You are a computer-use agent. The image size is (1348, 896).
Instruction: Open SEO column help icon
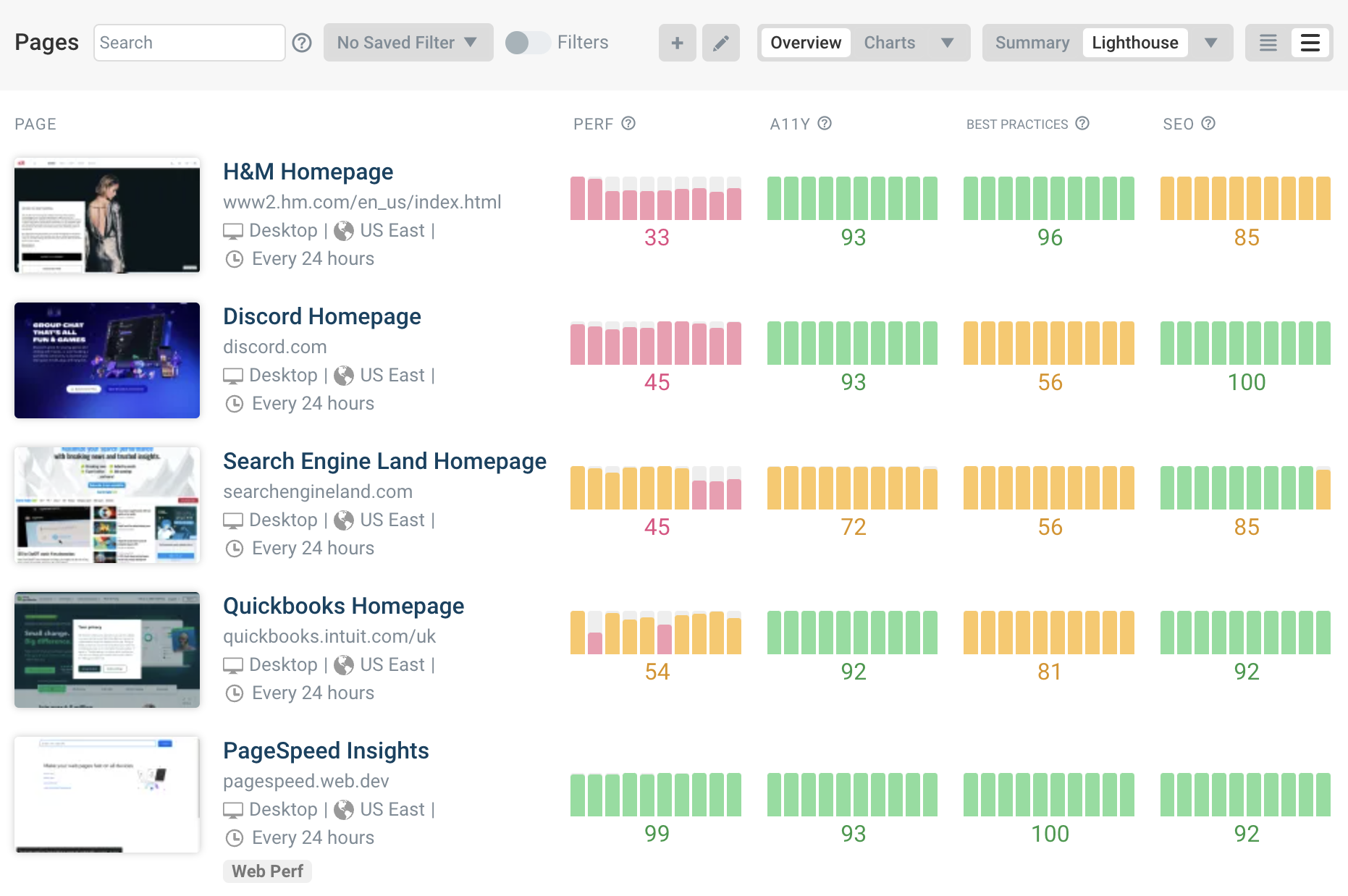point(1208,124)
